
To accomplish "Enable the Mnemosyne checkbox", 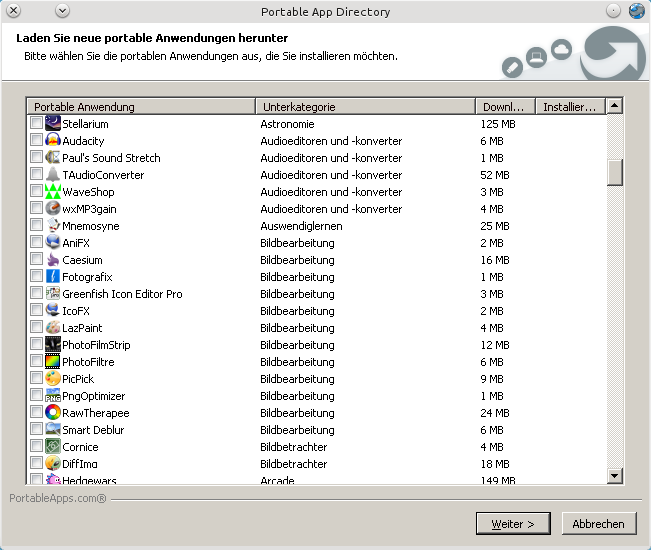I will [37, 226].
